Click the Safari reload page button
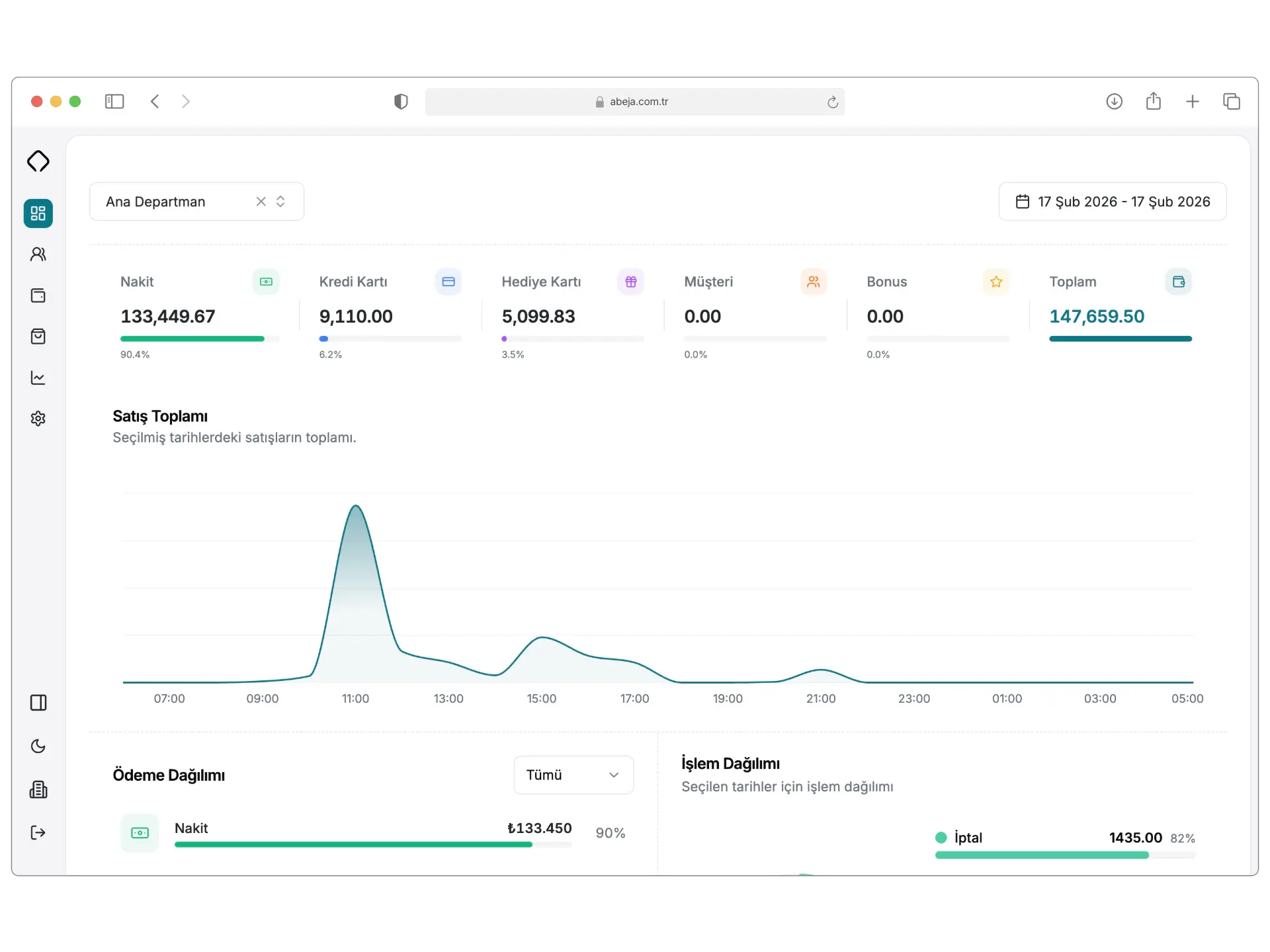1270x952 pixels. tap(832, 102)
